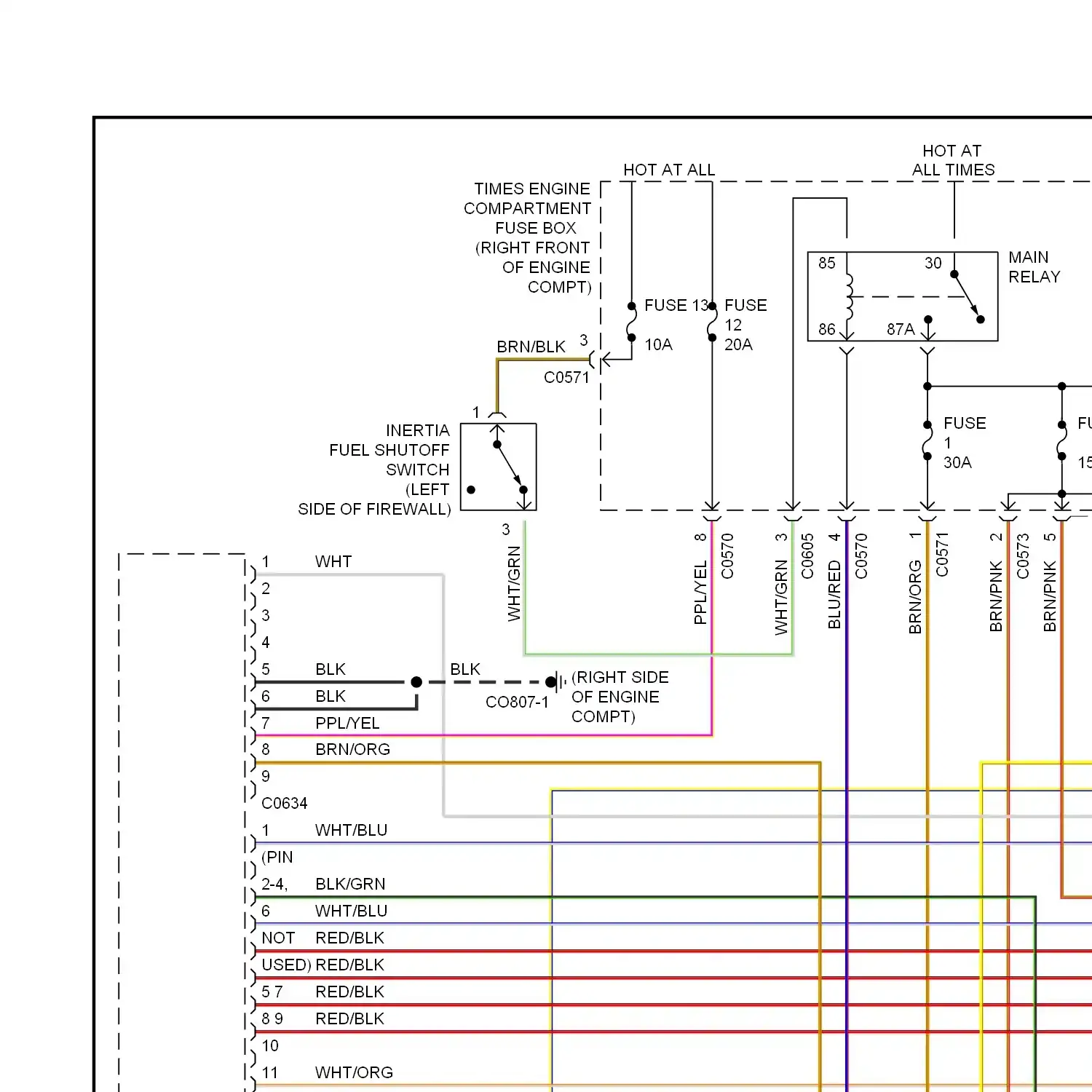
Task: Select the vertical PPL/YEL label near C0570
Action: [x=700, y=593]
